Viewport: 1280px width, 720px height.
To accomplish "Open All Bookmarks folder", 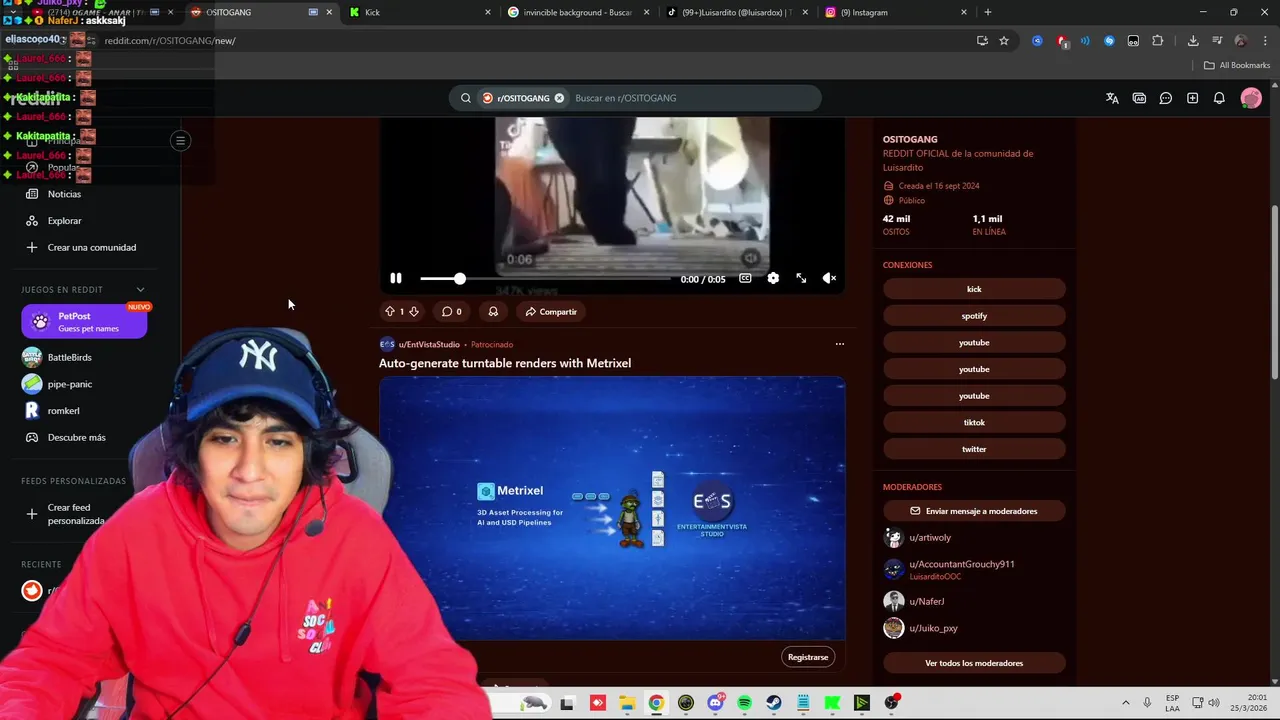I will click(x=1237, y=65).
